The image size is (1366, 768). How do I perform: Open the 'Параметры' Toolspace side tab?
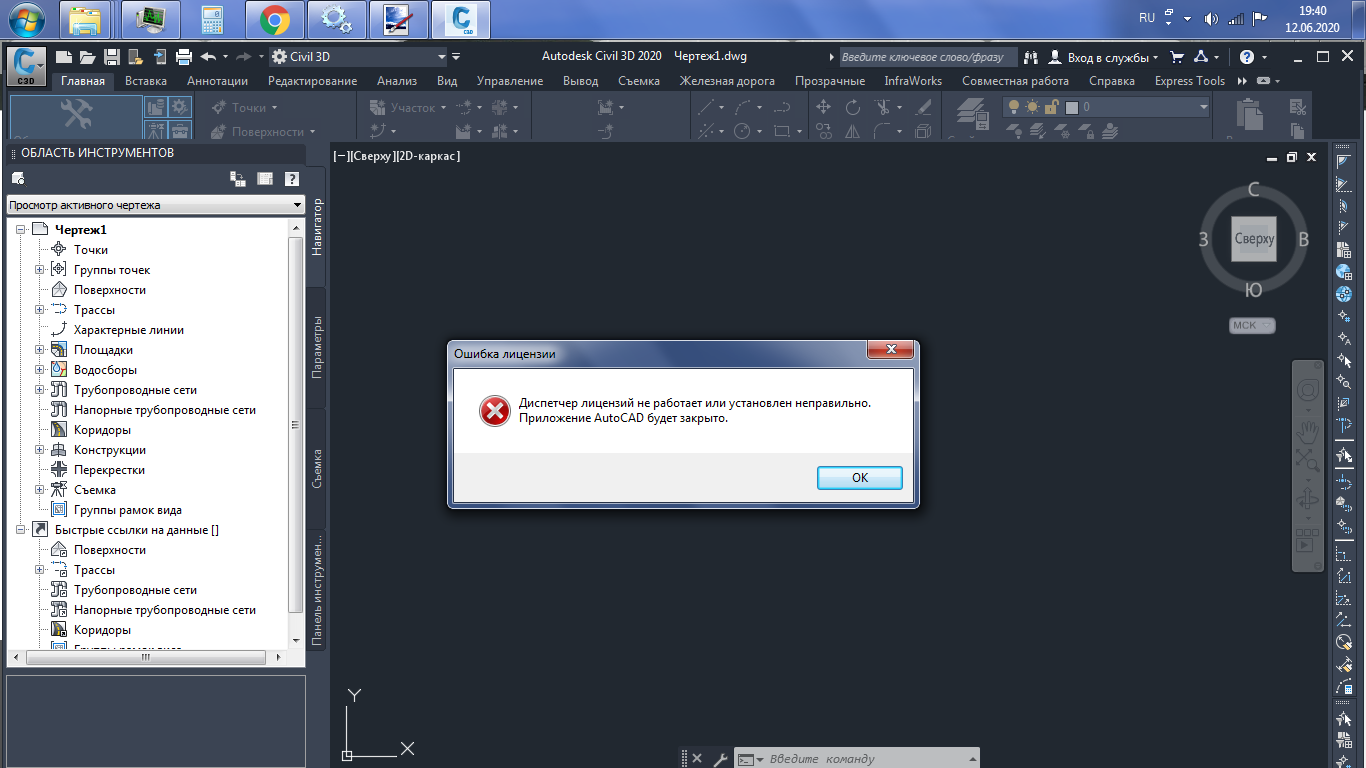[x=316, y=347]
